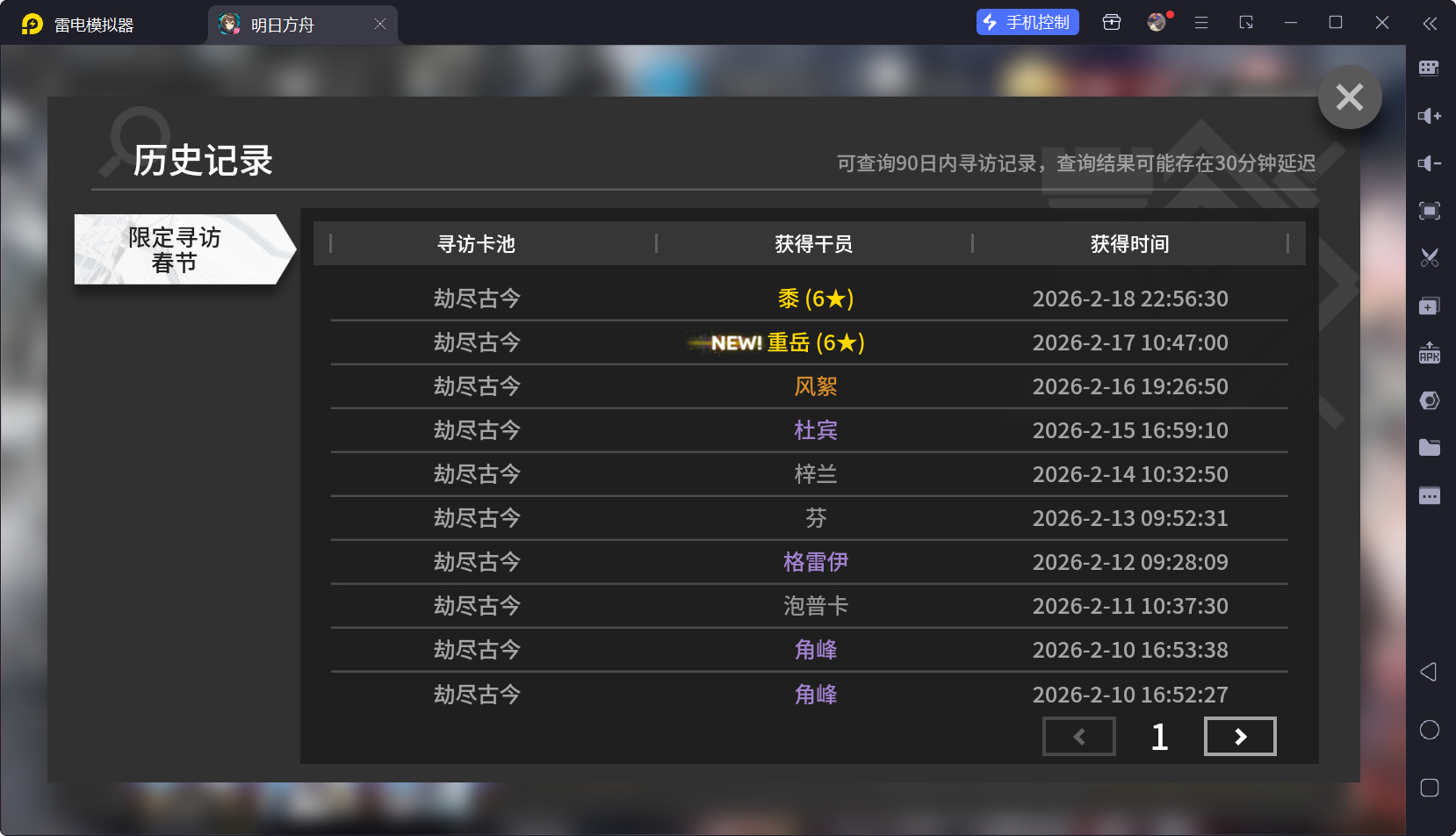The width and height of the screenshot is (1456, 836).
Task: Switch to the 明日方舟 tab
Action: pos(283,25)
